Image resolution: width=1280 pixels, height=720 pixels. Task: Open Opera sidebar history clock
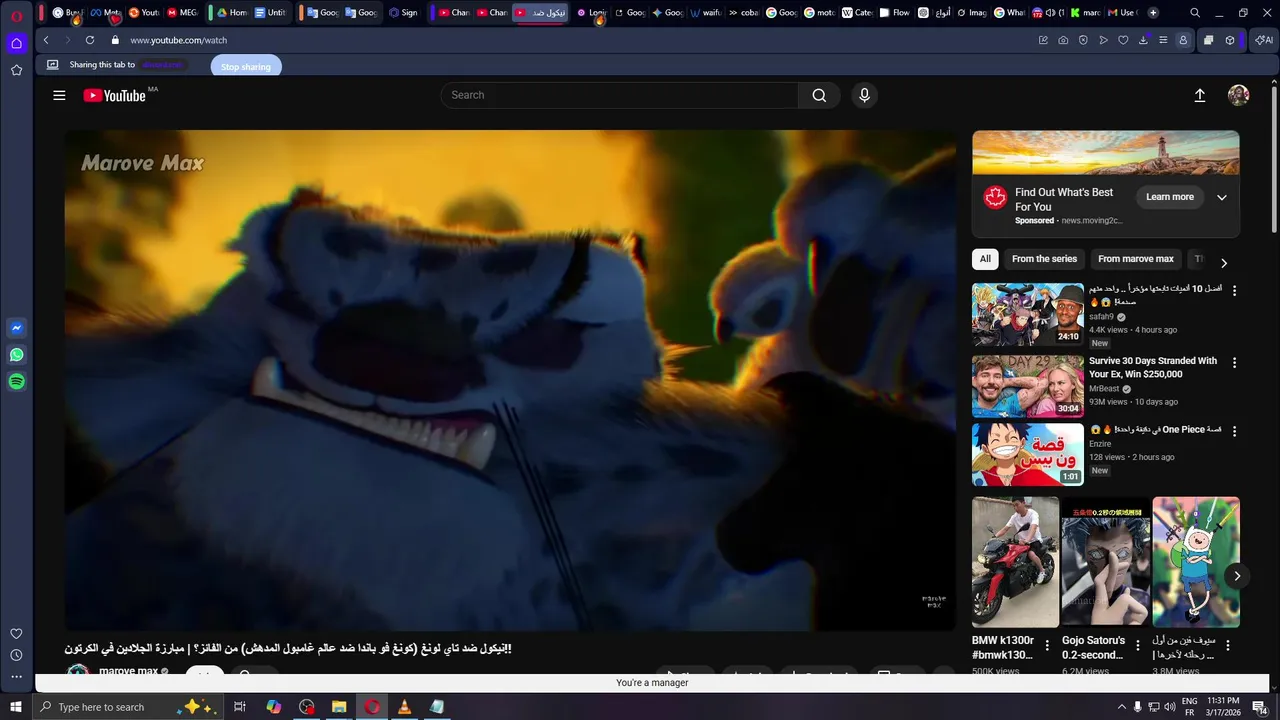pyautogui.click(x=16, y=655)
